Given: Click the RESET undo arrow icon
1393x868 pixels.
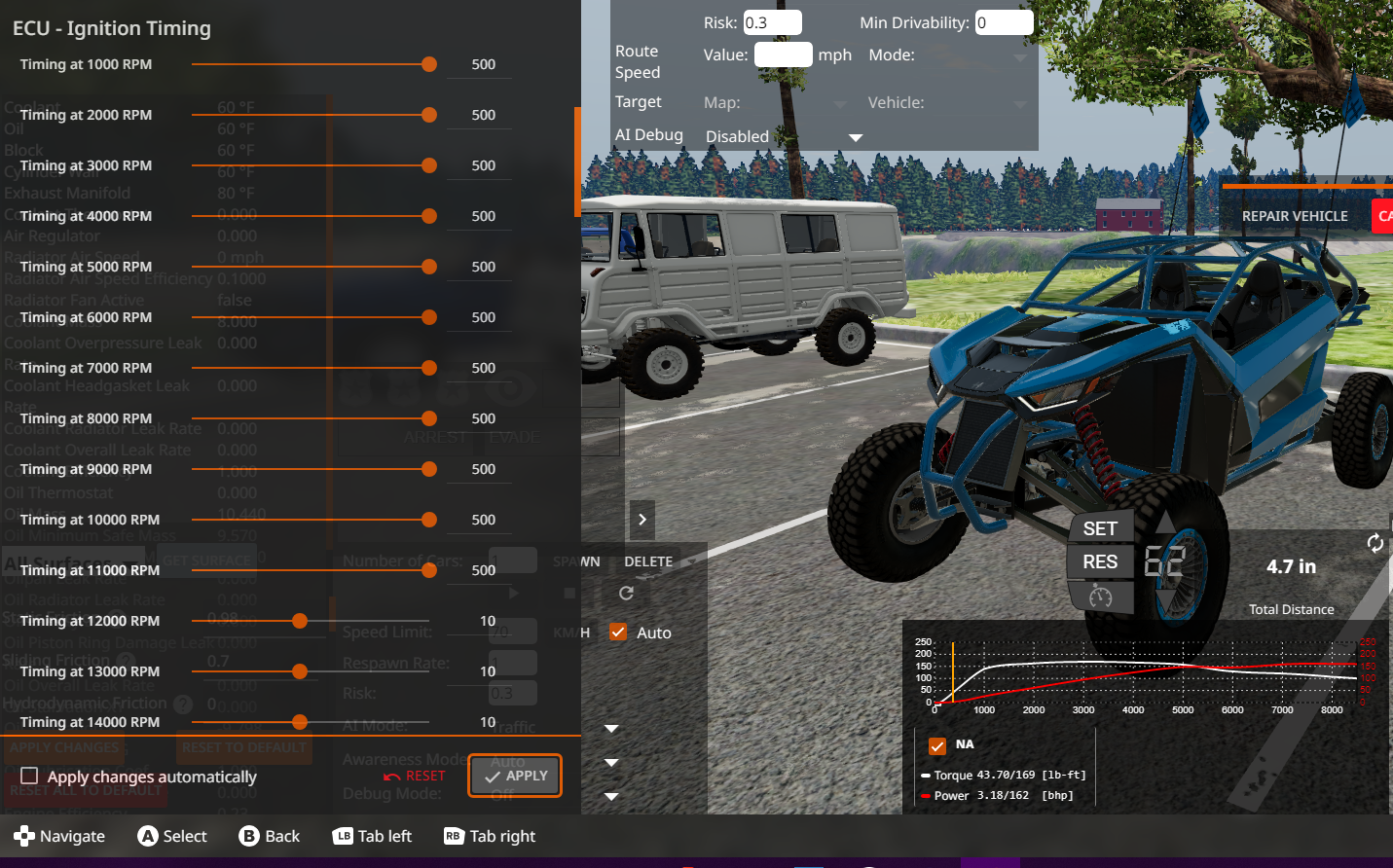Looking at the screenshot, I should 392,777.
